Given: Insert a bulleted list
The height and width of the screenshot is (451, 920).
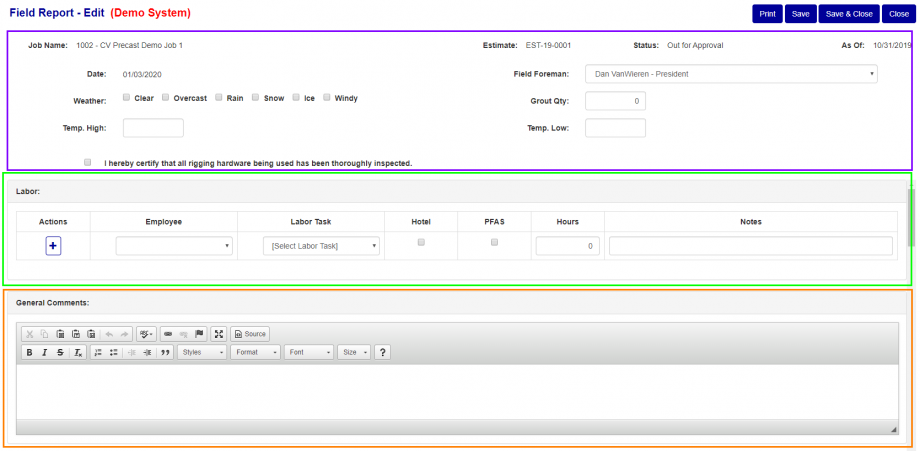Looking at the screenshot, I should pos(114,352).
